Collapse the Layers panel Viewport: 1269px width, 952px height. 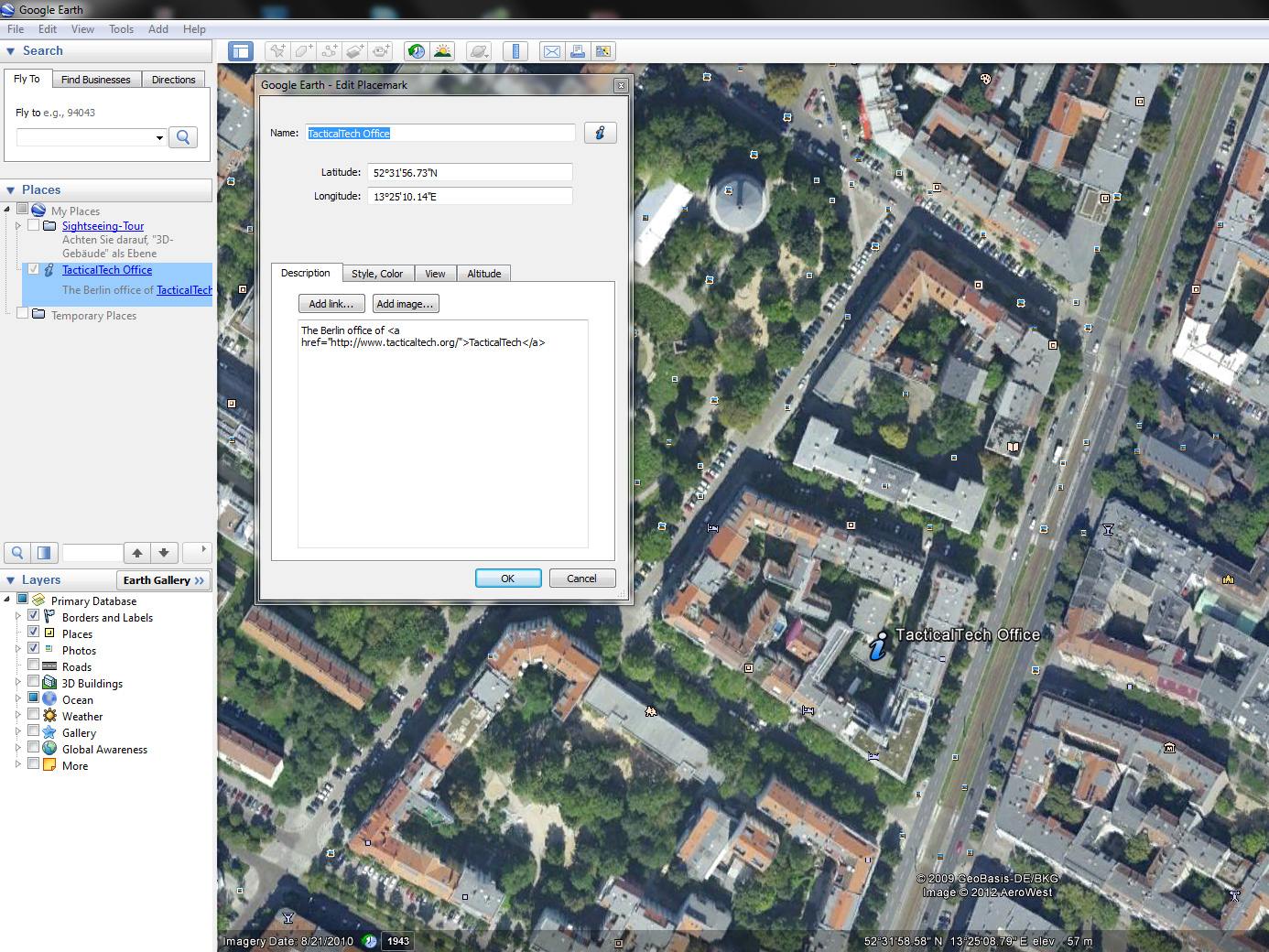pyautogui.click(x=11, y=580)
